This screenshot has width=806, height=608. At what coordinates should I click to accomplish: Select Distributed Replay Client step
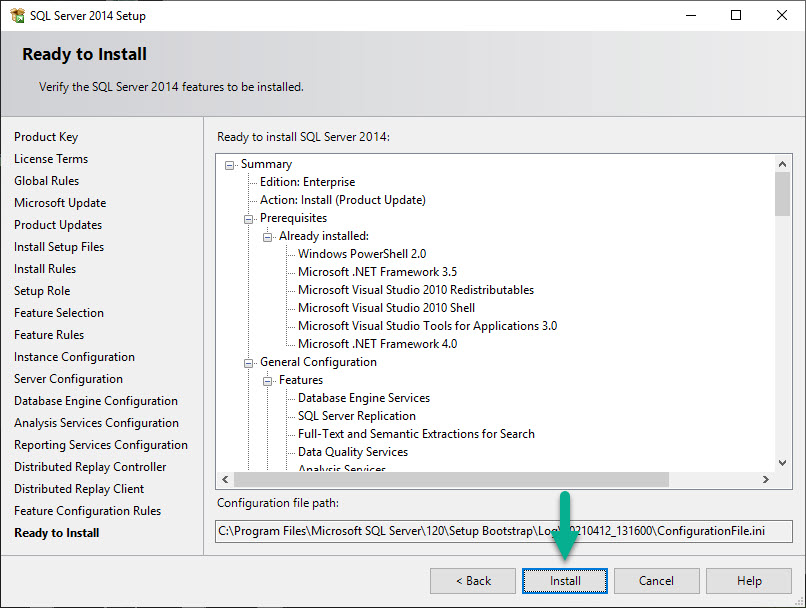click(79, 489)
